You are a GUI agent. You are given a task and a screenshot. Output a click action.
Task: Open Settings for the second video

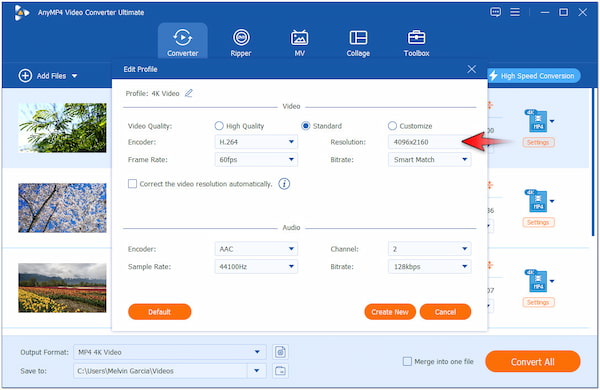tap(538, 222)
